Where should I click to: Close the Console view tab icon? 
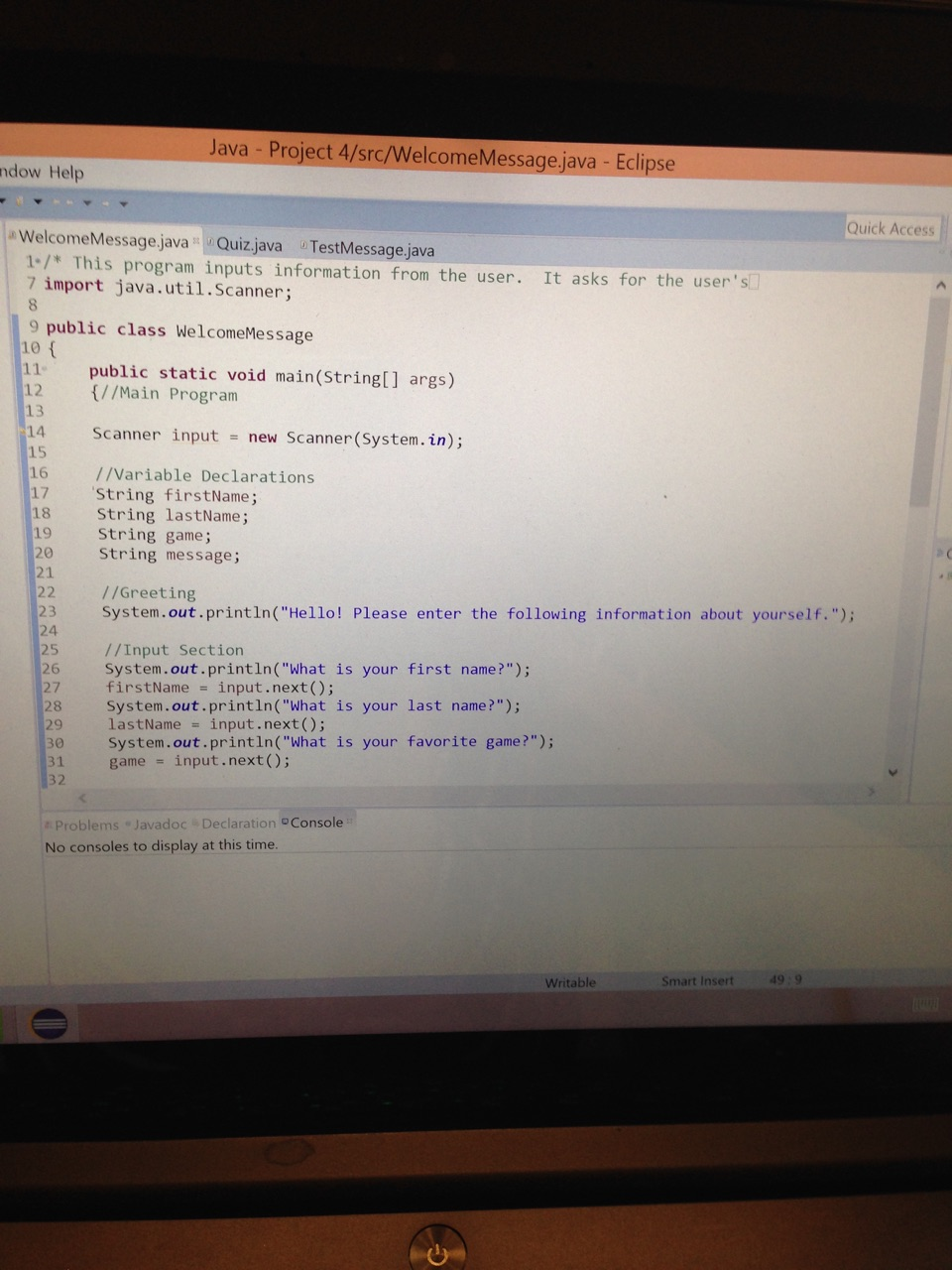350,821
